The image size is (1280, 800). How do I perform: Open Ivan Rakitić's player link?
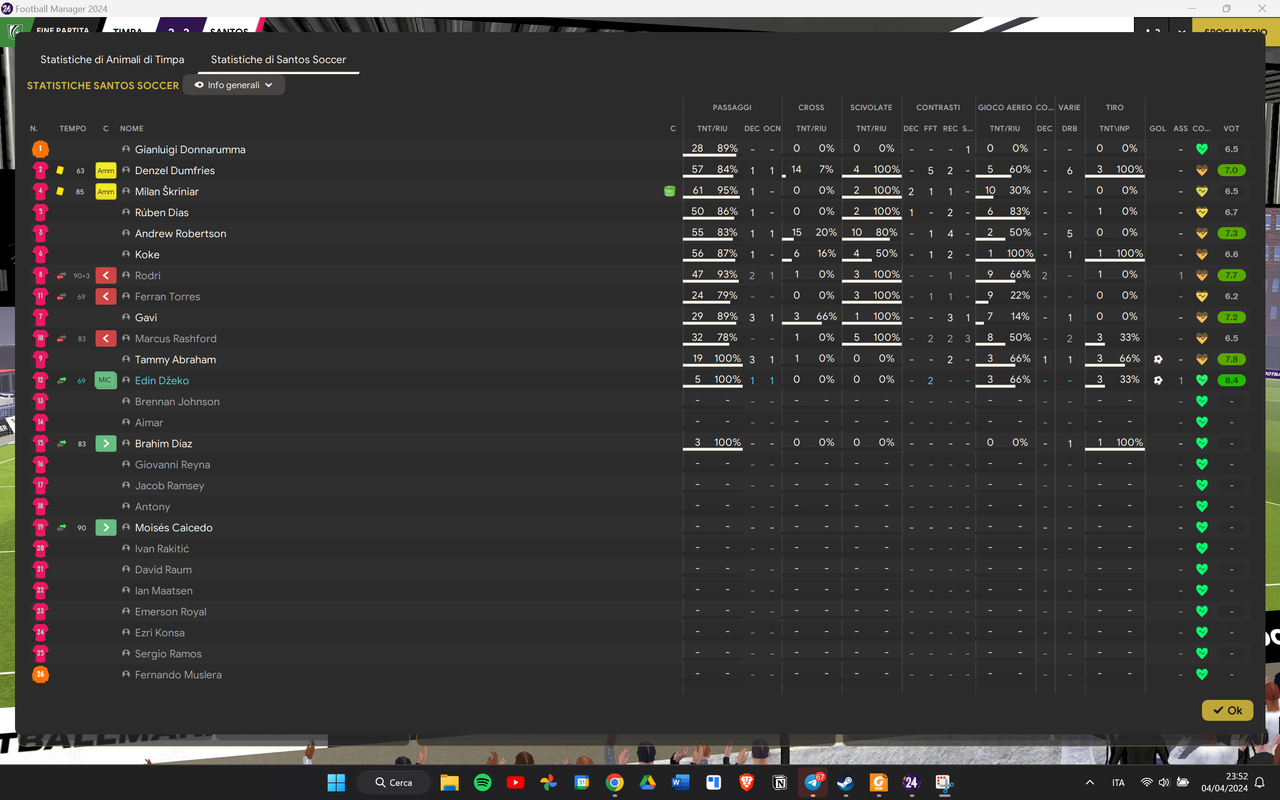[x=162, y=548]
